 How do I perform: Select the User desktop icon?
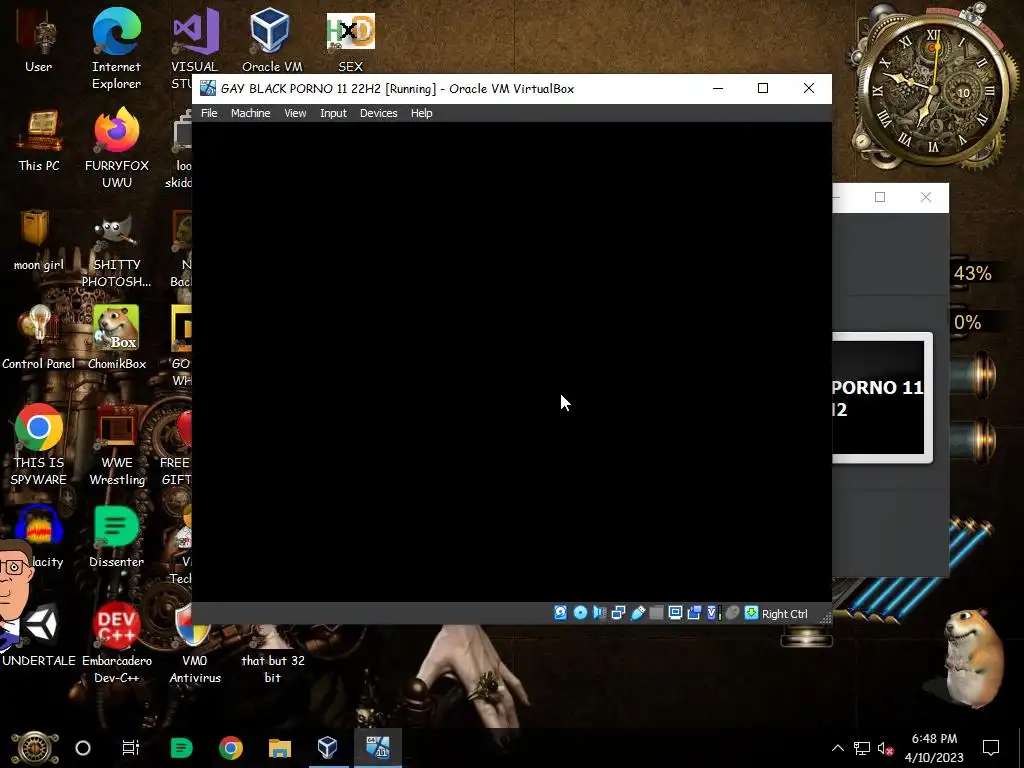click(x=39, y=42)
